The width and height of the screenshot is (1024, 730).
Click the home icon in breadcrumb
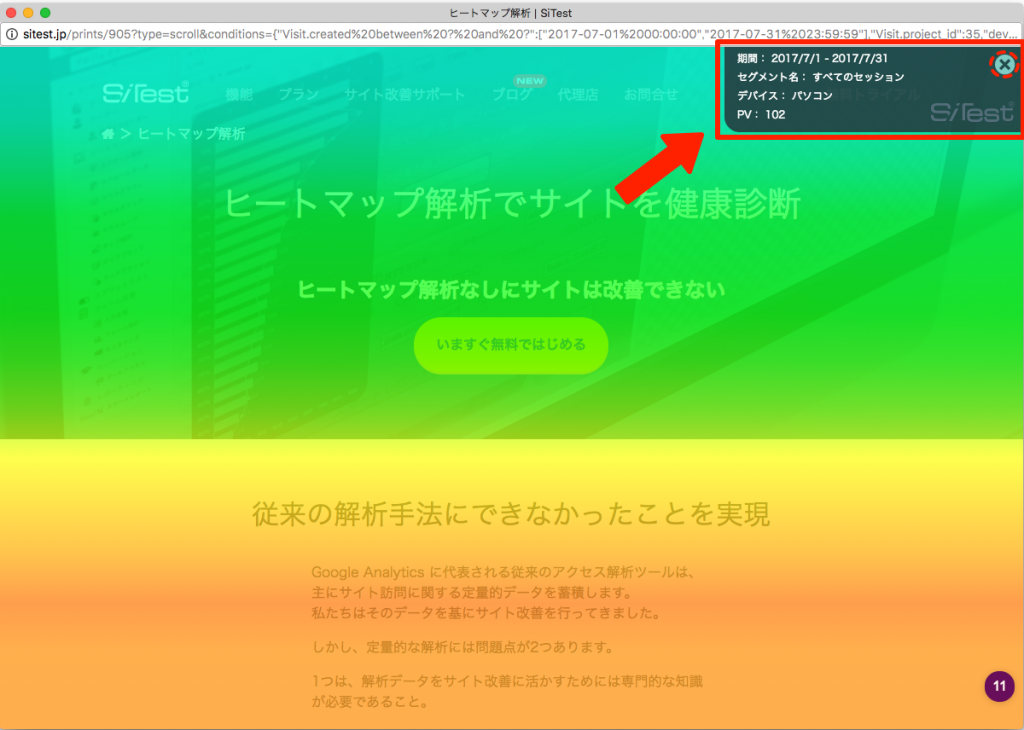(x=108, y=134)
